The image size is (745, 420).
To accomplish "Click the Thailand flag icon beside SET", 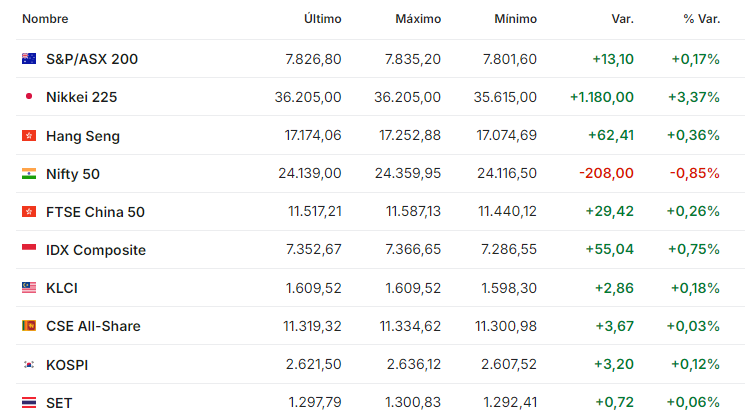I will coord(29,403).
